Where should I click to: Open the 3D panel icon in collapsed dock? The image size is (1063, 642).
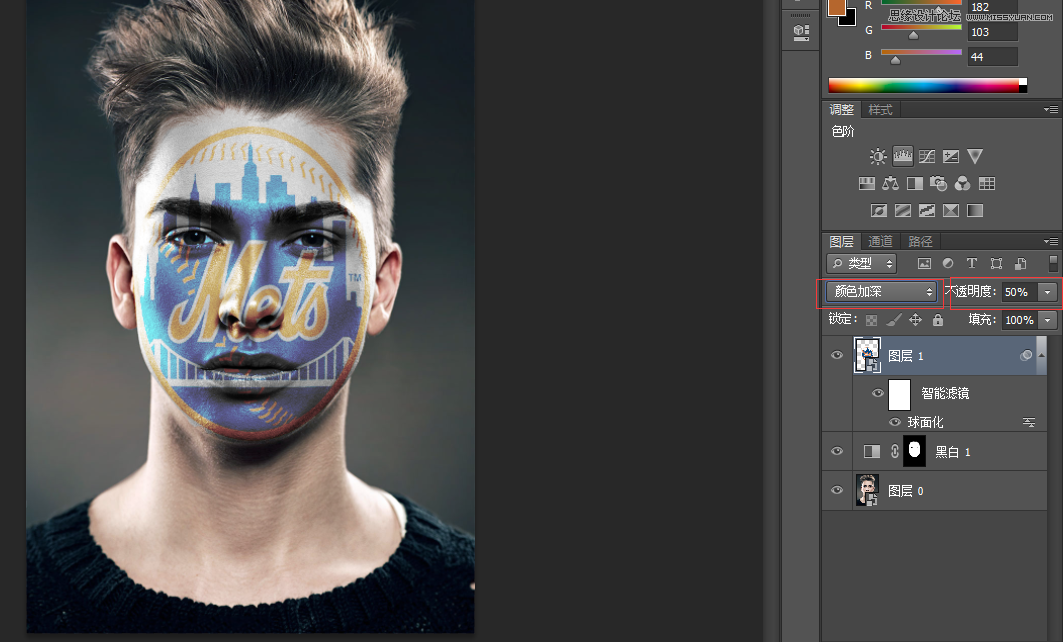click(x=801, y=32)
